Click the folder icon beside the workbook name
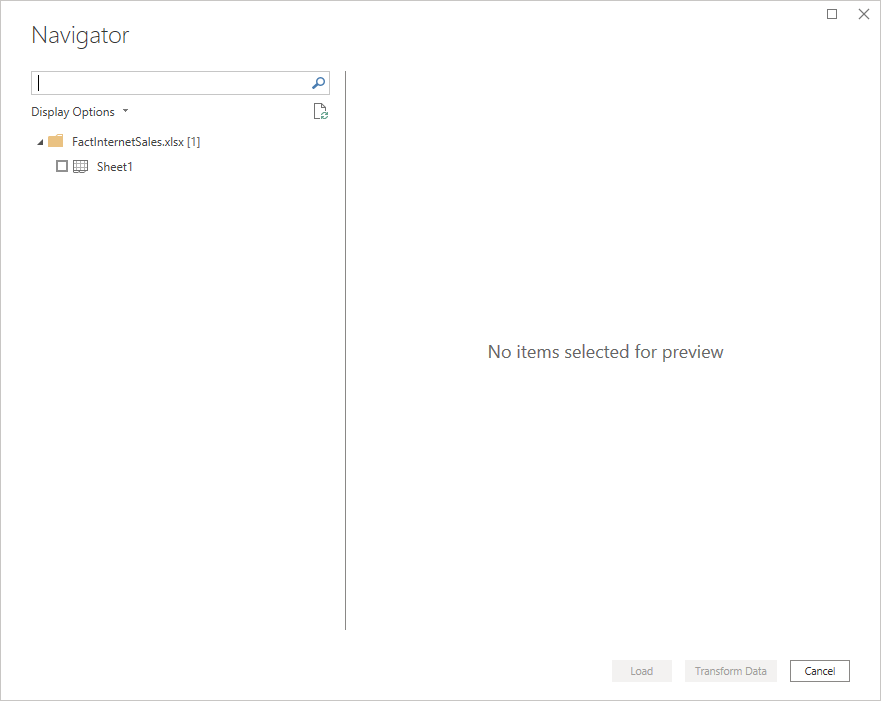 (55, 140)
